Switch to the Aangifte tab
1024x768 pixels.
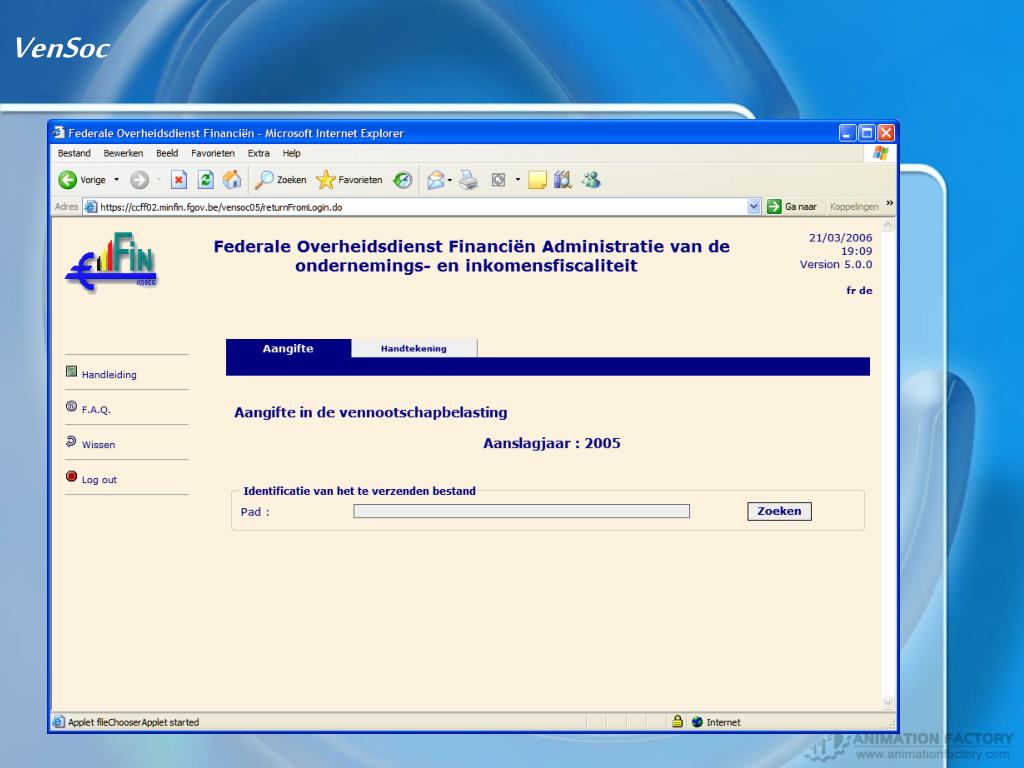288,349
